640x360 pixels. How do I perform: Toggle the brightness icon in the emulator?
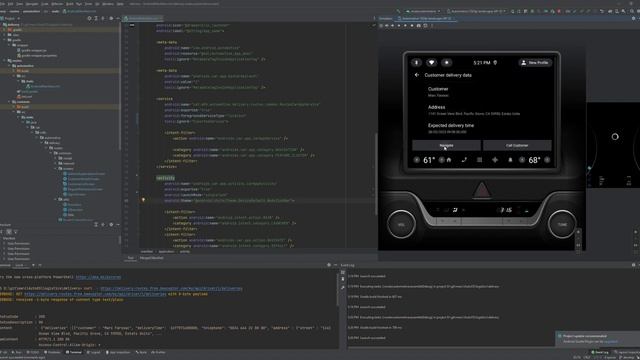click(x=447, y=62)
